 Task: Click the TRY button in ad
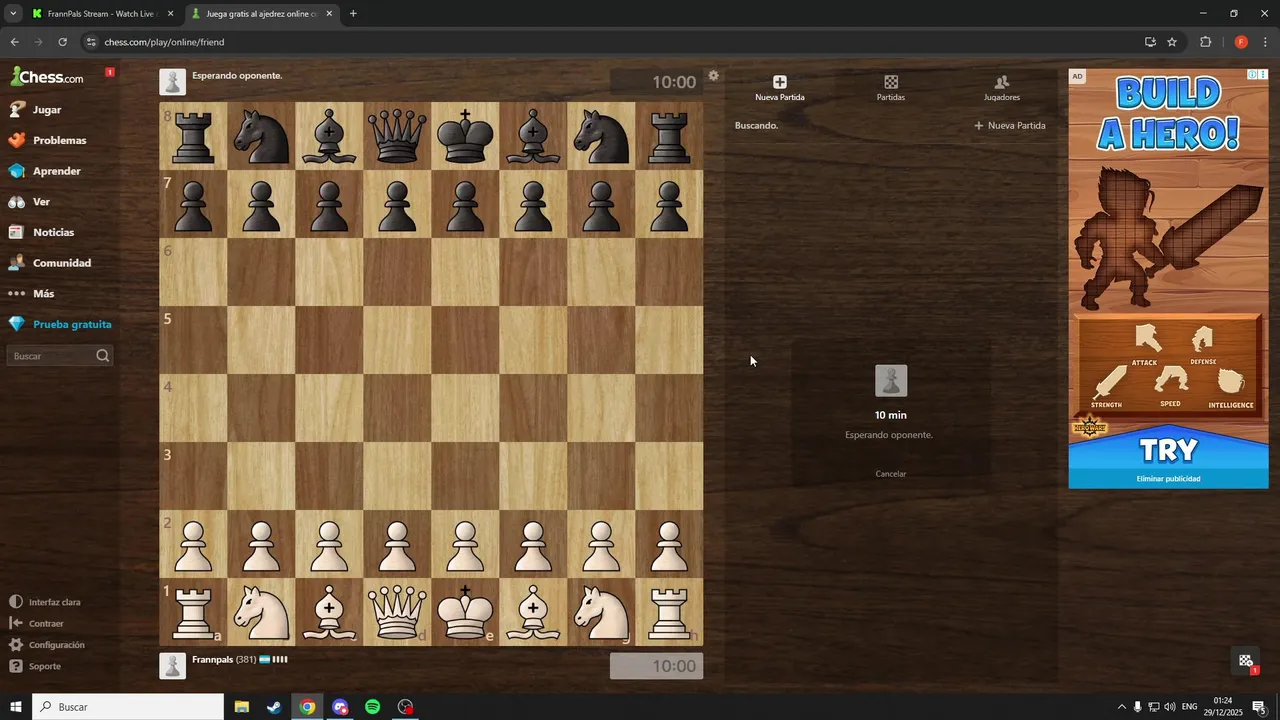[1168, 450]
